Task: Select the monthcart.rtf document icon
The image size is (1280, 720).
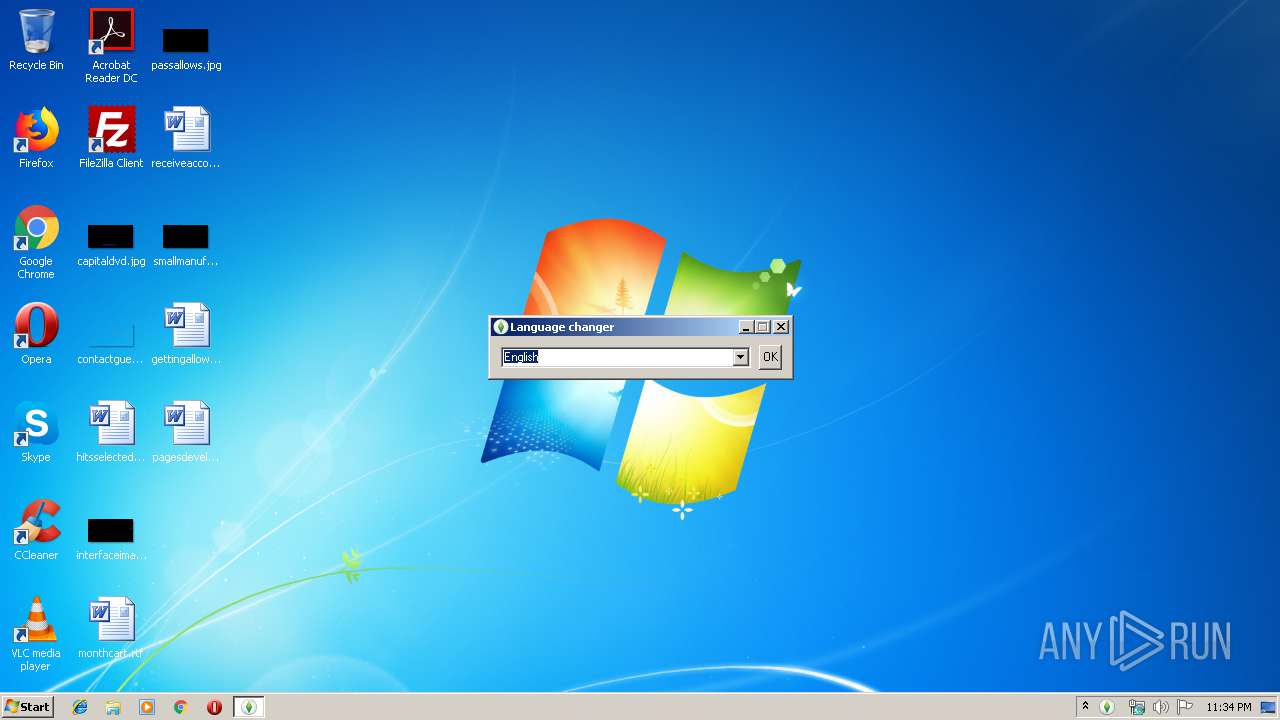Action: tap(111, 628)
